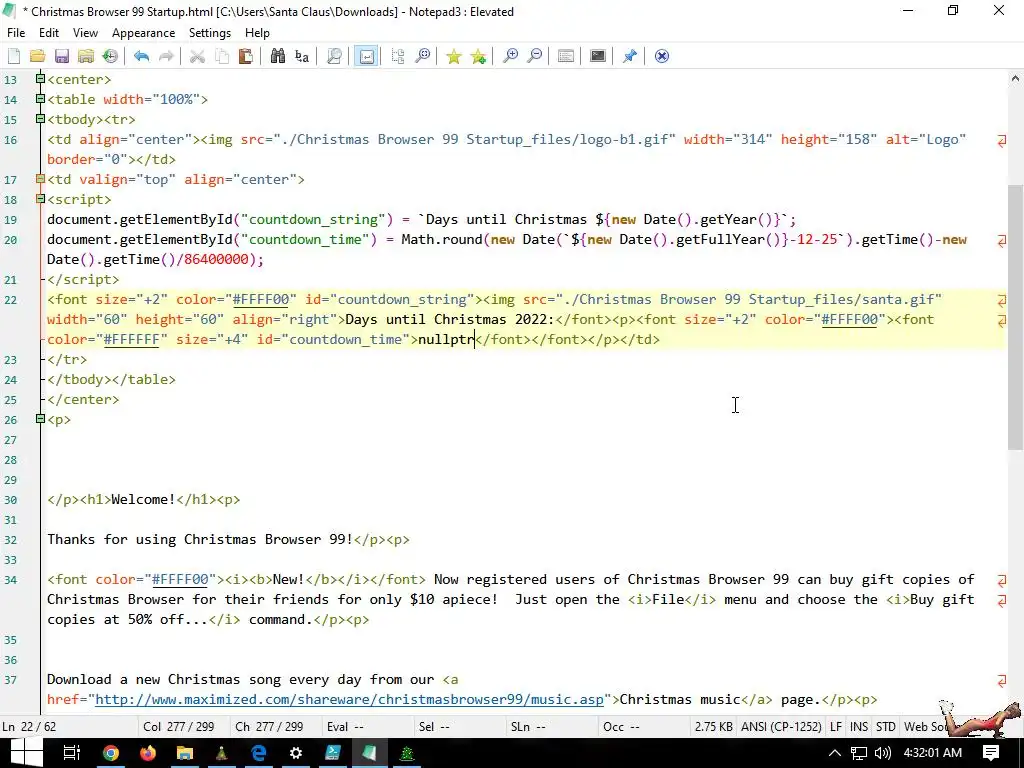Open the maximized.com music.asp URL
Viewport: 1024px width, 768px height.
click(x=349, y=699)
